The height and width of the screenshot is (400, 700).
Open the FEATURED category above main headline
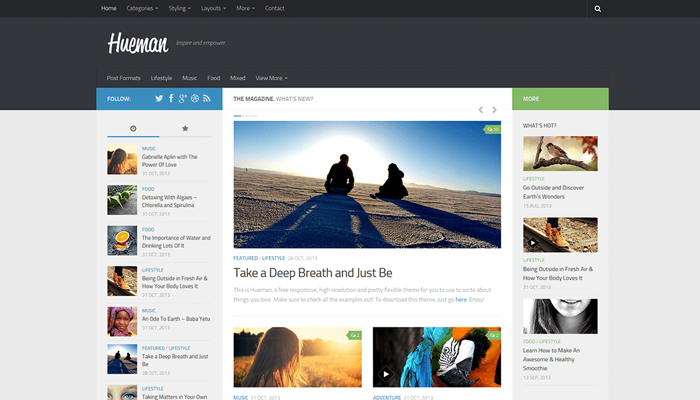click(x=246, y=258)
